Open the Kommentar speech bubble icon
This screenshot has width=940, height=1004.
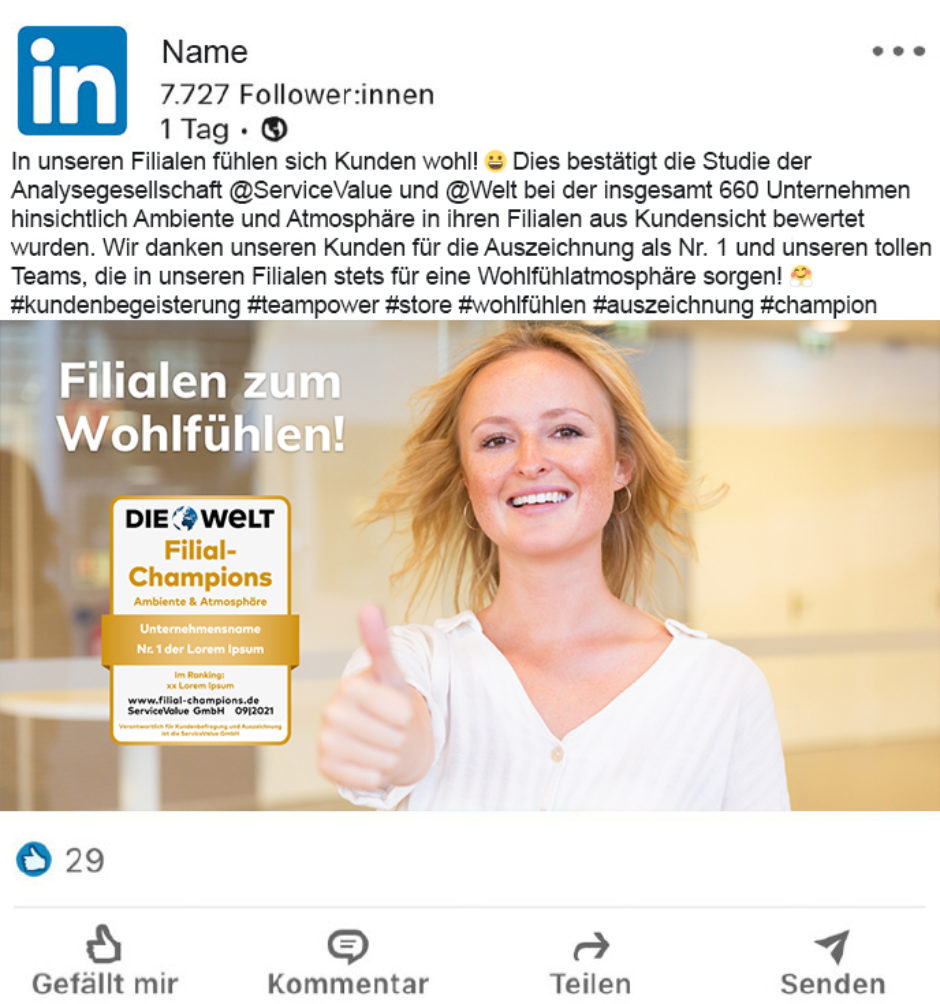348,946
